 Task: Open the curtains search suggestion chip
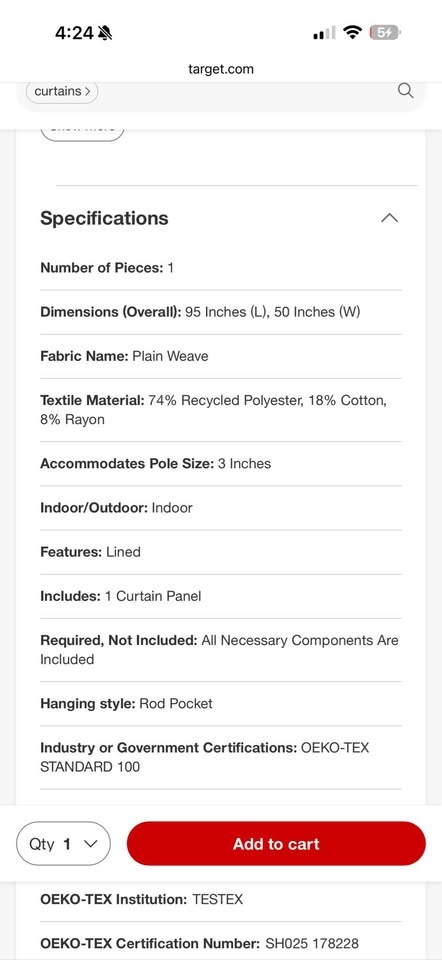click(x=62, y=91)
